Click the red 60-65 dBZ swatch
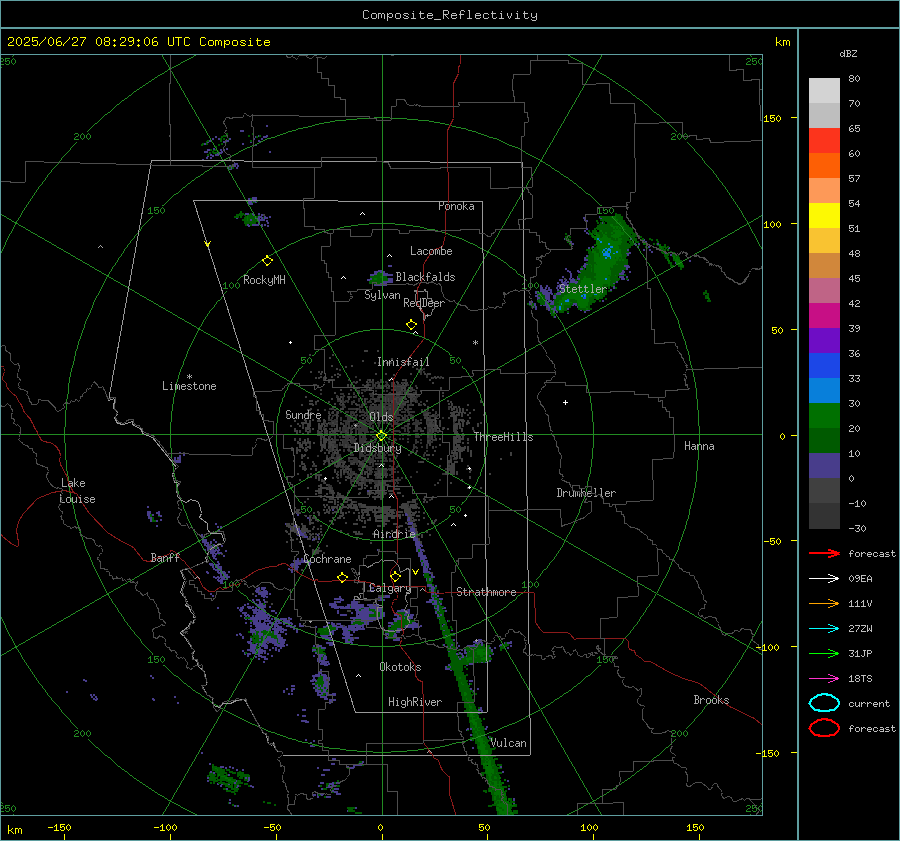900x841 pixels. click(x=824, y=140)
